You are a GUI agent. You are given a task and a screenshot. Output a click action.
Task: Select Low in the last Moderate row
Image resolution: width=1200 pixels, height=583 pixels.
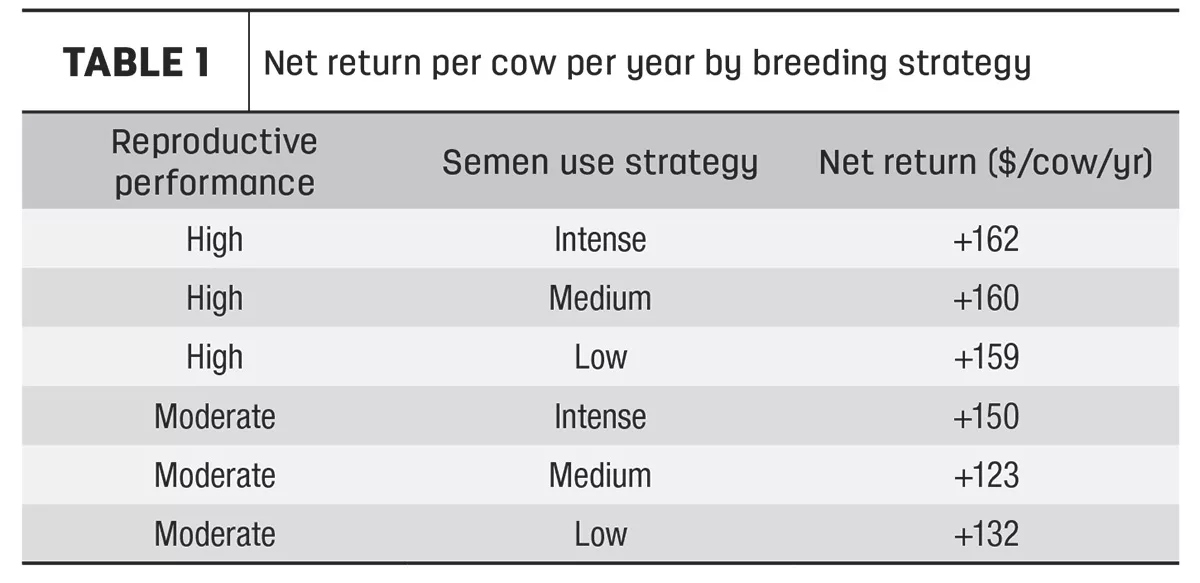pos(600,535)
